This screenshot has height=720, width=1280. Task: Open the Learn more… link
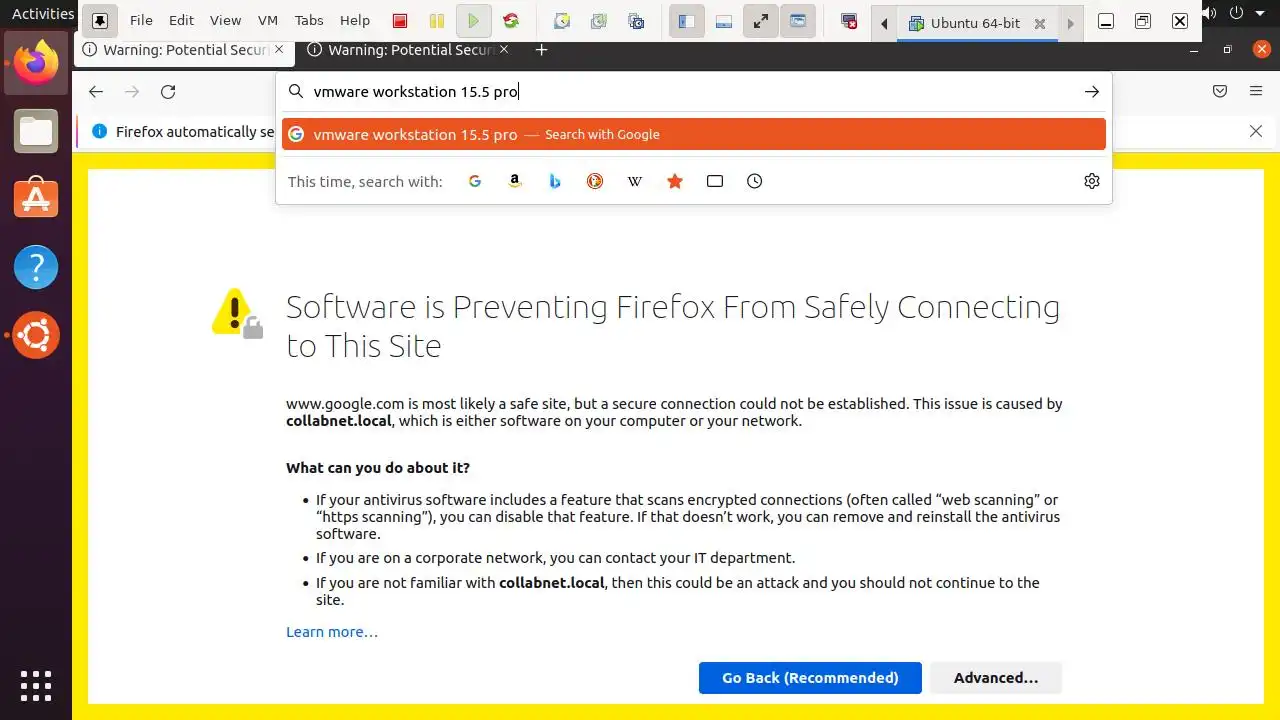(x=332, y=632)
